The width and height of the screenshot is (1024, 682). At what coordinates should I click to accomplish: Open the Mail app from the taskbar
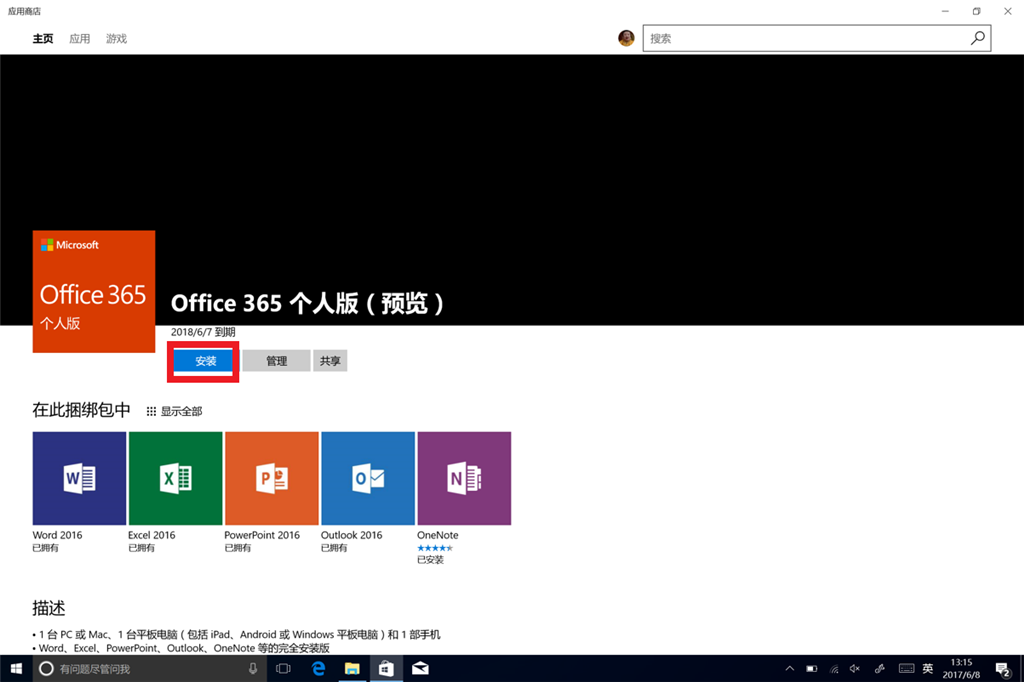[420, 668]
